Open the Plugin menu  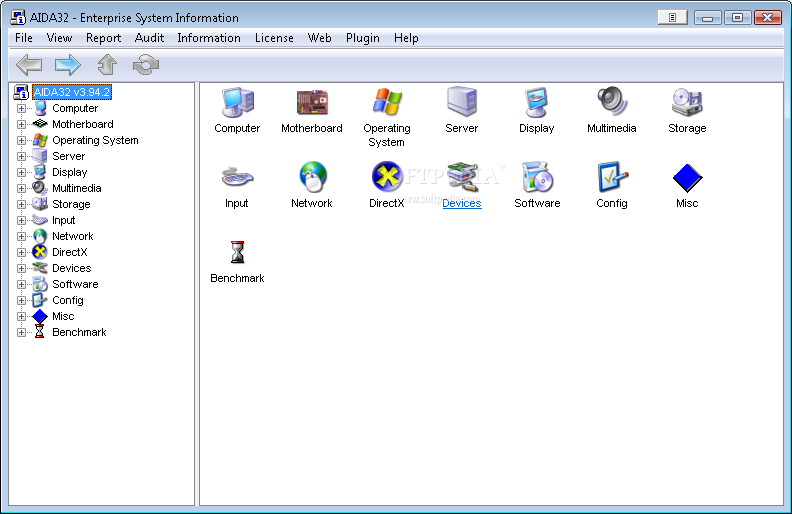point(363,38)
